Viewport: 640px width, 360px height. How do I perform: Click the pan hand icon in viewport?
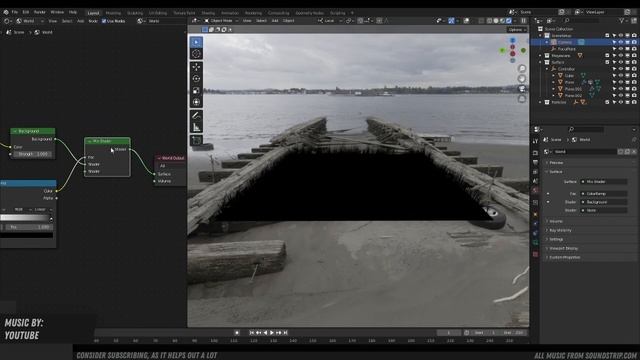tap(522, 78)
